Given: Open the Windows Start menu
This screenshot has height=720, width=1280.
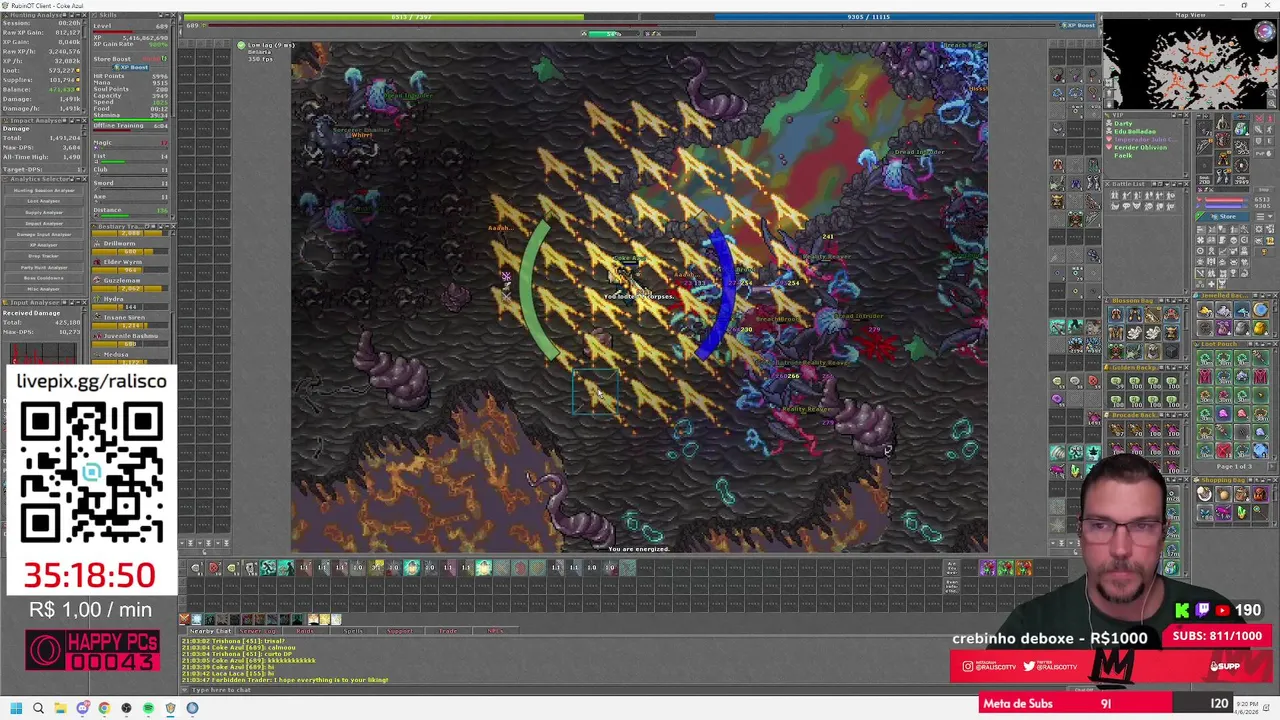Looking at the screenshot, I should 16,708.
